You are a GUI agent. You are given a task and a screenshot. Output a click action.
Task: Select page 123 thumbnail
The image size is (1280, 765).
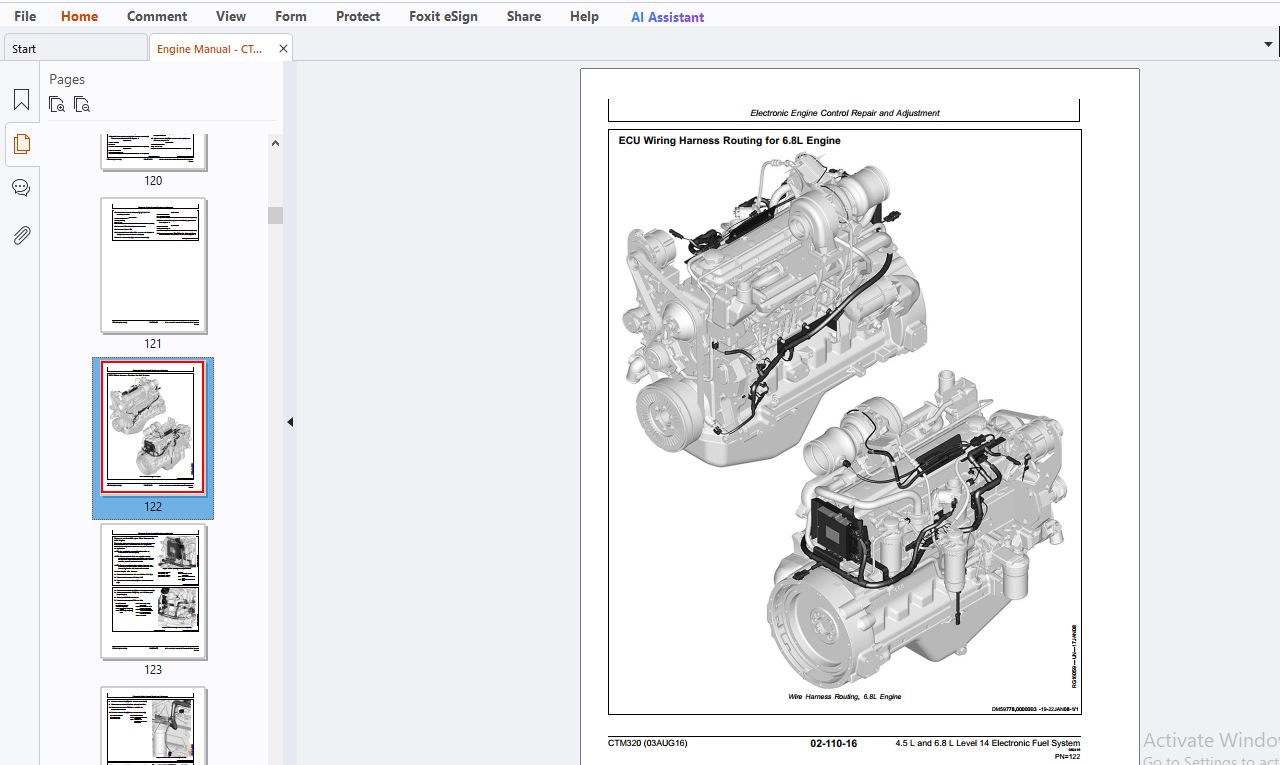[153, 591]
